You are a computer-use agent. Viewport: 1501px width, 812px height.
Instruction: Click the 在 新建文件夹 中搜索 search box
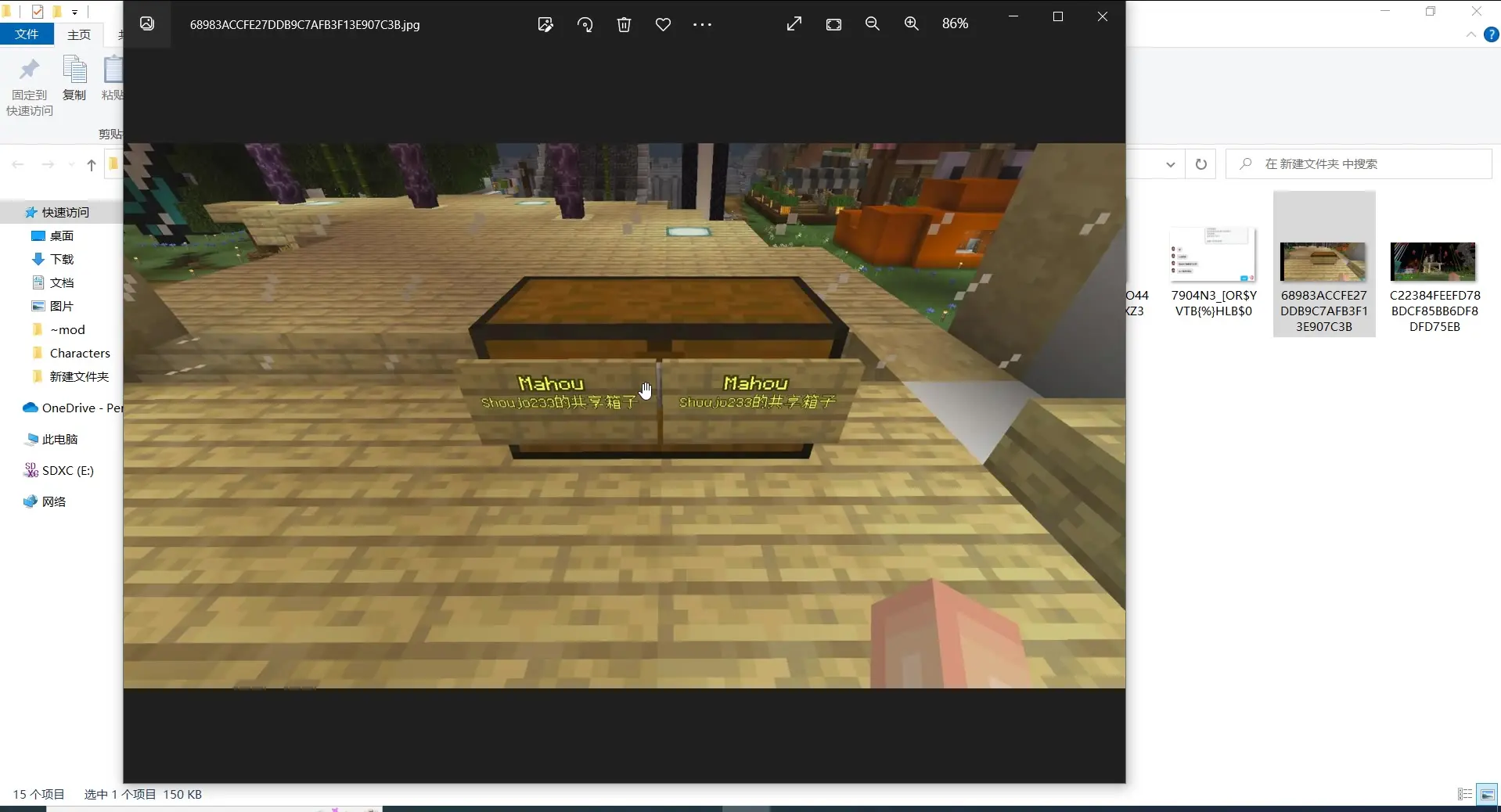pos(1359,164)
